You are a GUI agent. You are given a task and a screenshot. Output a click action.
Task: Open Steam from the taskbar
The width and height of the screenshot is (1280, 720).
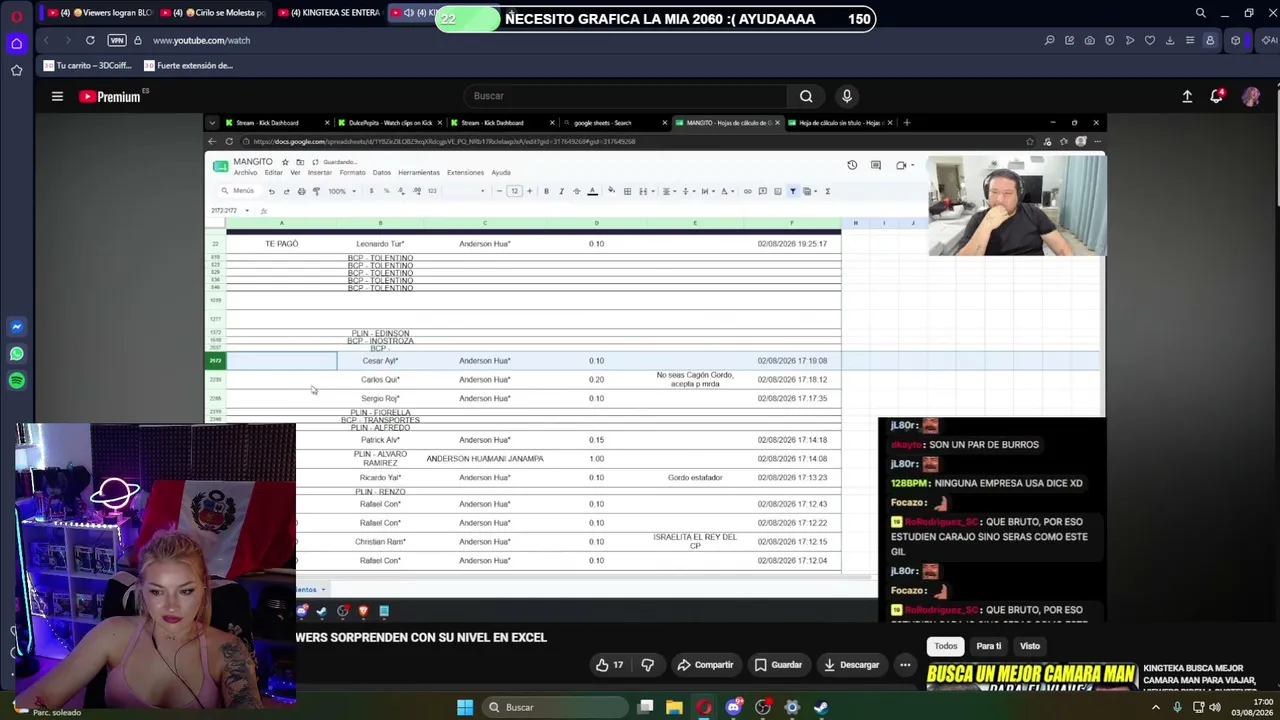[x=821, y=707]
